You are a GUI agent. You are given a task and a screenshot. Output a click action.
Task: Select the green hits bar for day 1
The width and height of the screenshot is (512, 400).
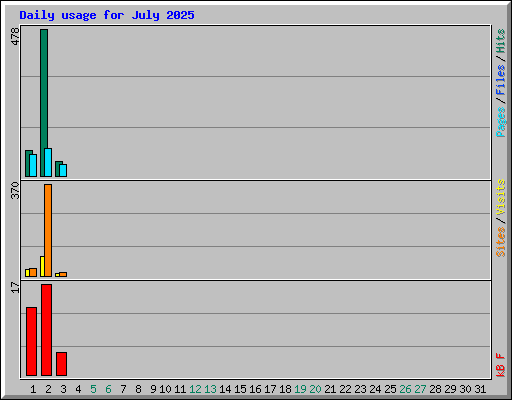point(27,163)
